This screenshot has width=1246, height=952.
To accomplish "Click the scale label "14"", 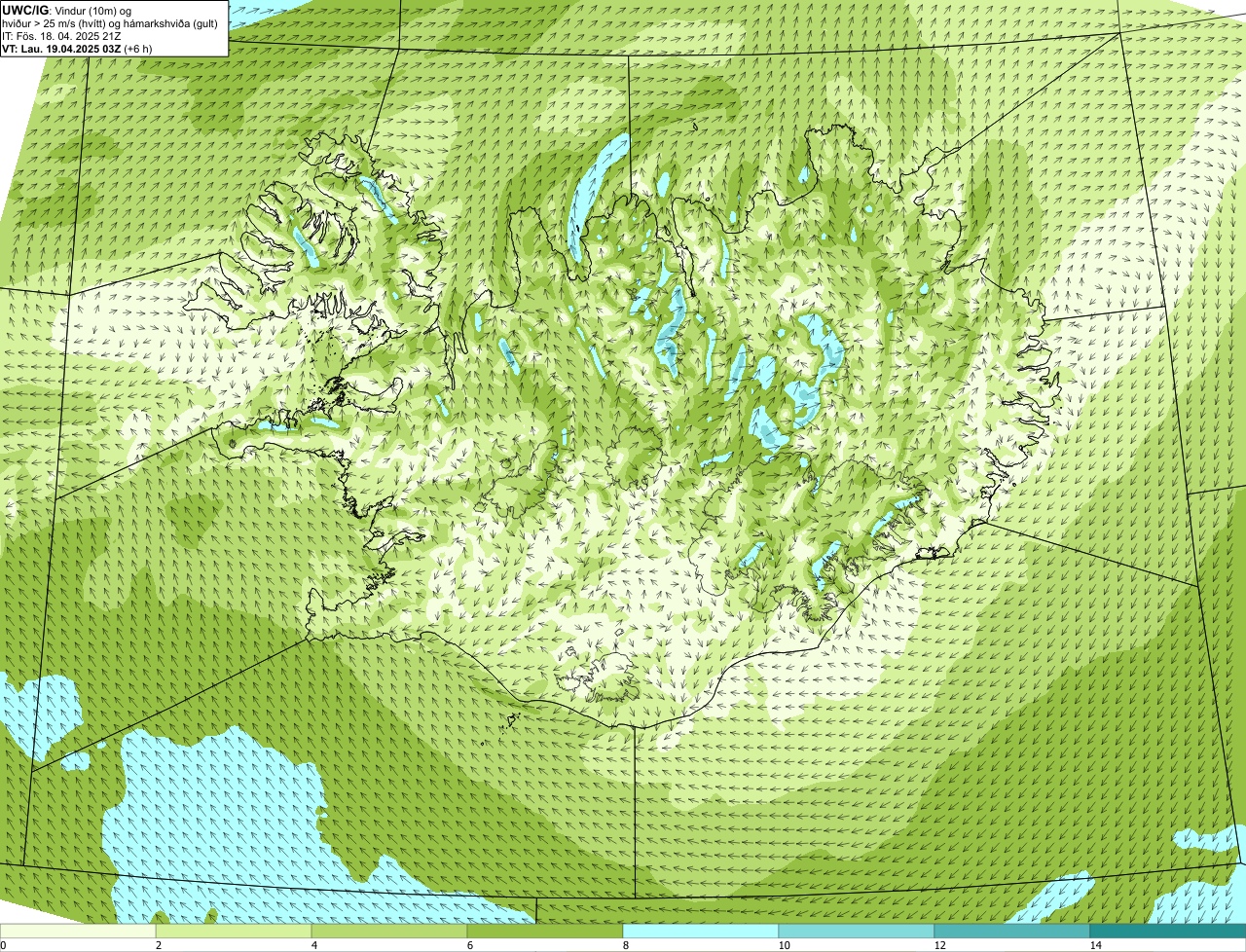I will [x=1095, y=945].
